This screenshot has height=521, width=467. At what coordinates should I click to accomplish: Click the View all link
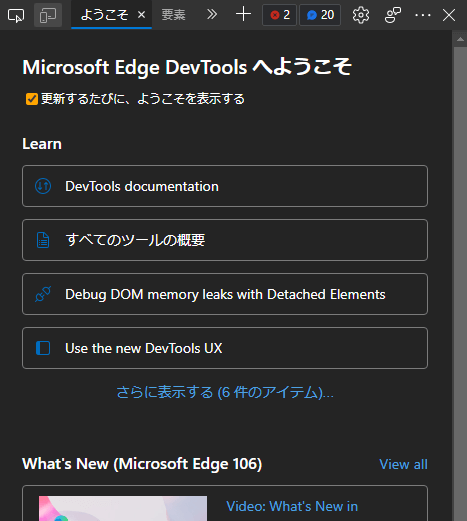[x=403, y=464]
